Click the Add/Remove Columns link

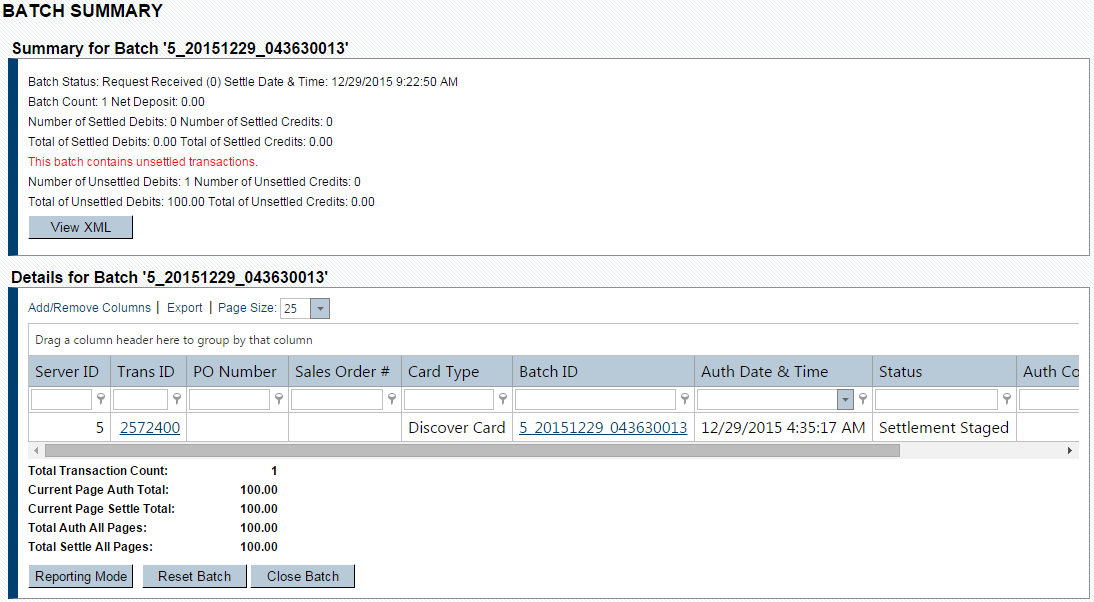point(89,308)
